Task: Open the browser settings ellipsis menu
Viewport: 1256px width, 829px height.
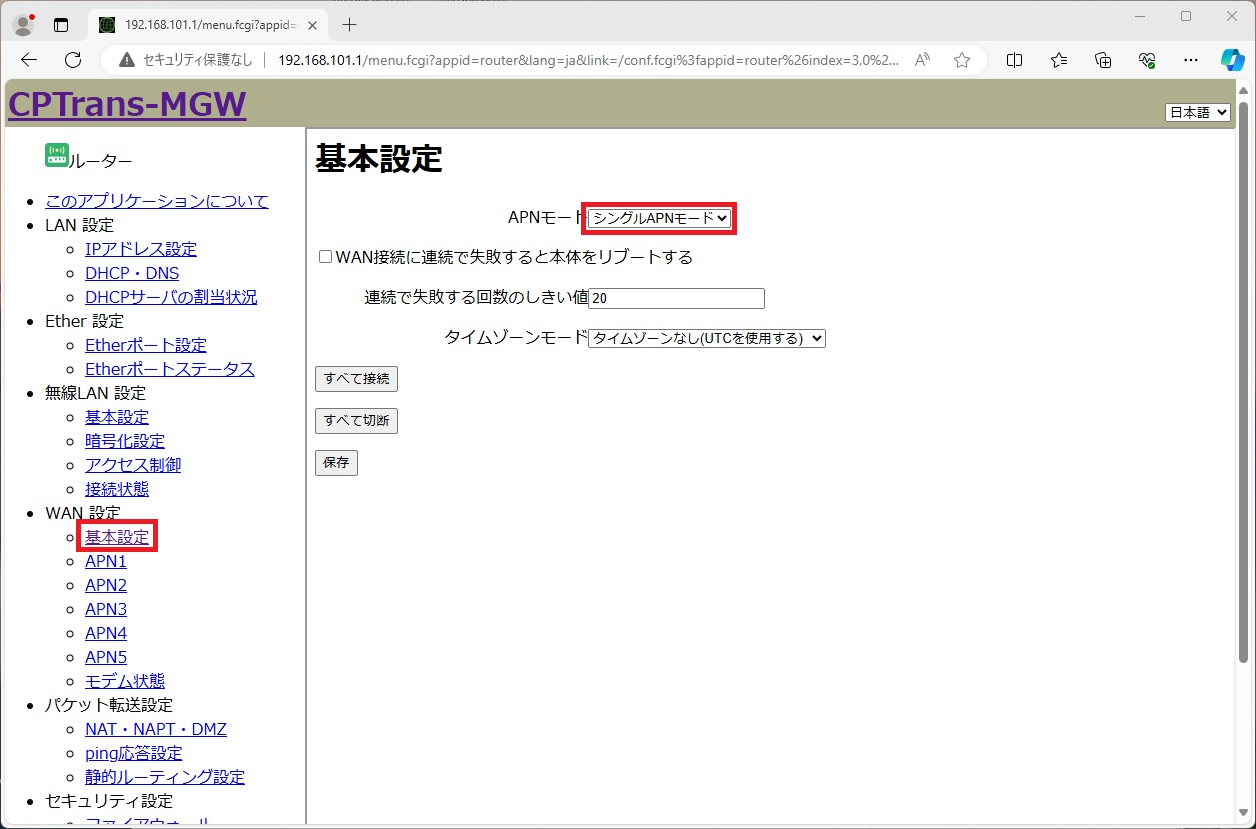Action: [1190, 60]
